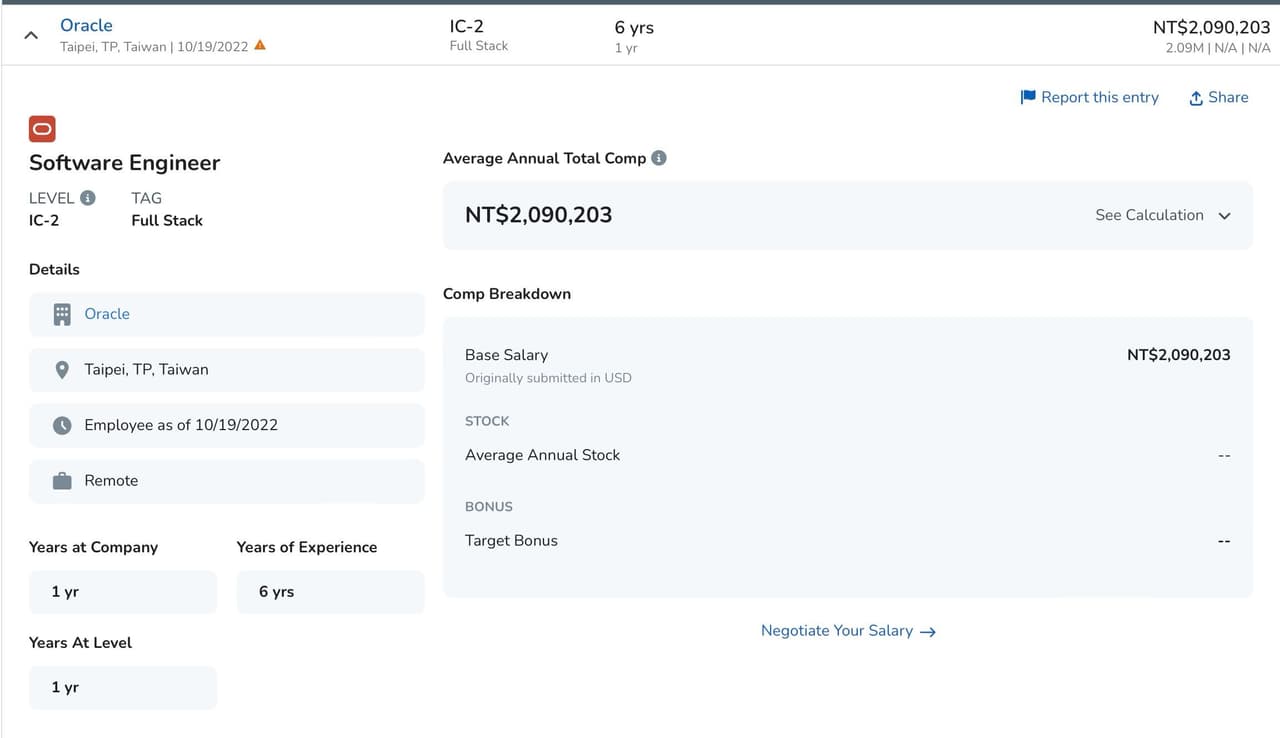
Task: Click the Average Annual Stock label
Action: click(x=542, y=455)
